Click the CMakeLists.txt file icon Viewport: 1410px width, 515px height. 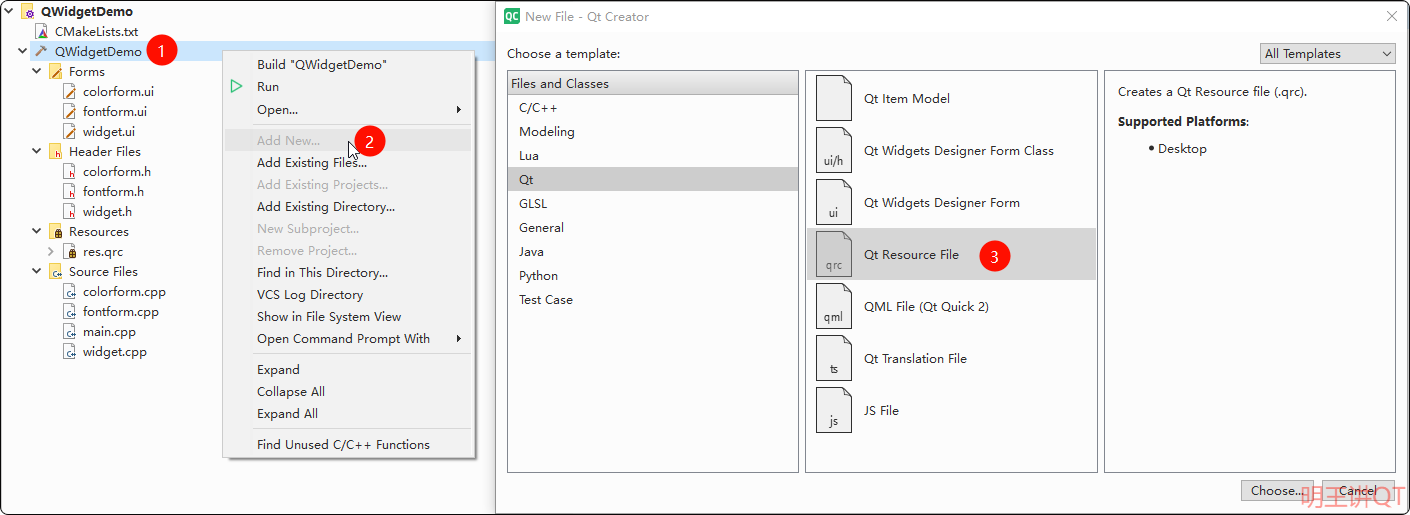[x=42, y=32]
